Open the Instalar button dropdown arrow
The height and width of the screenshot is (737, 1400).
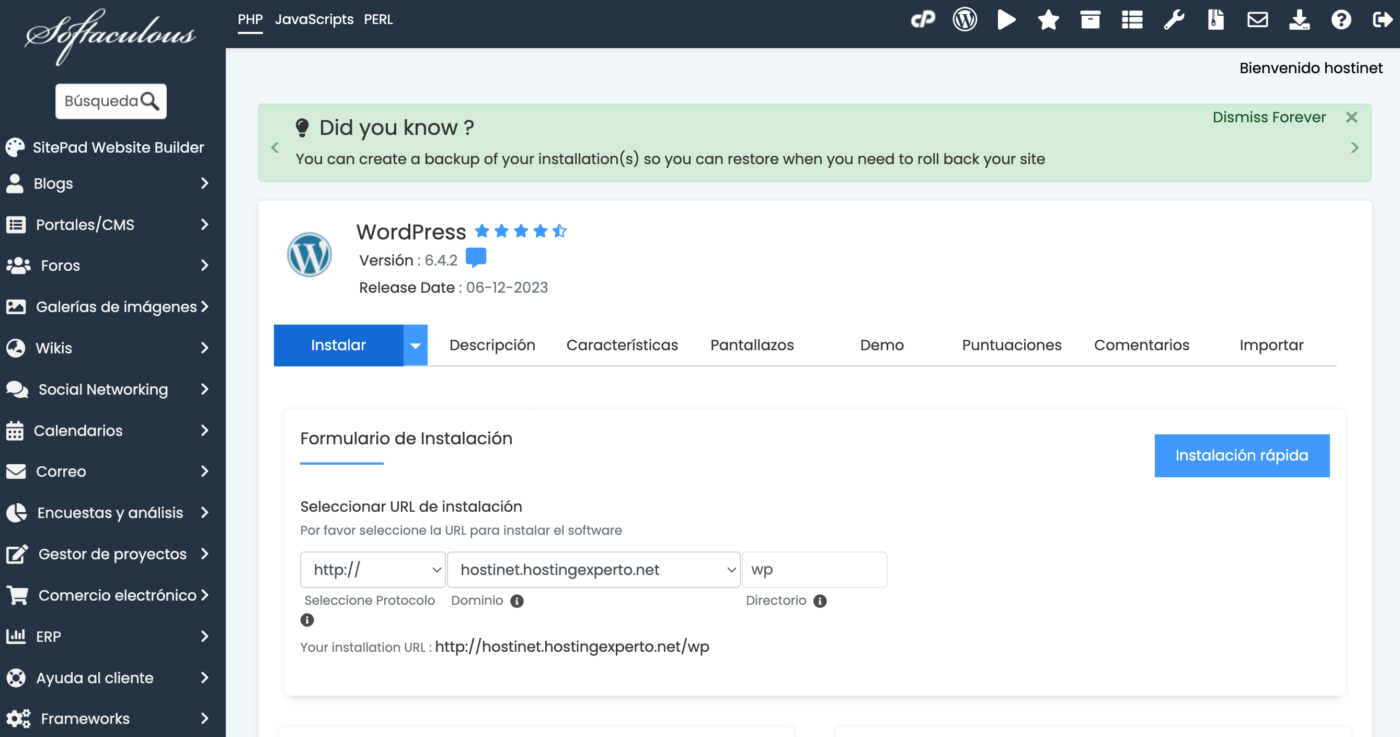[x=416, y=345]
